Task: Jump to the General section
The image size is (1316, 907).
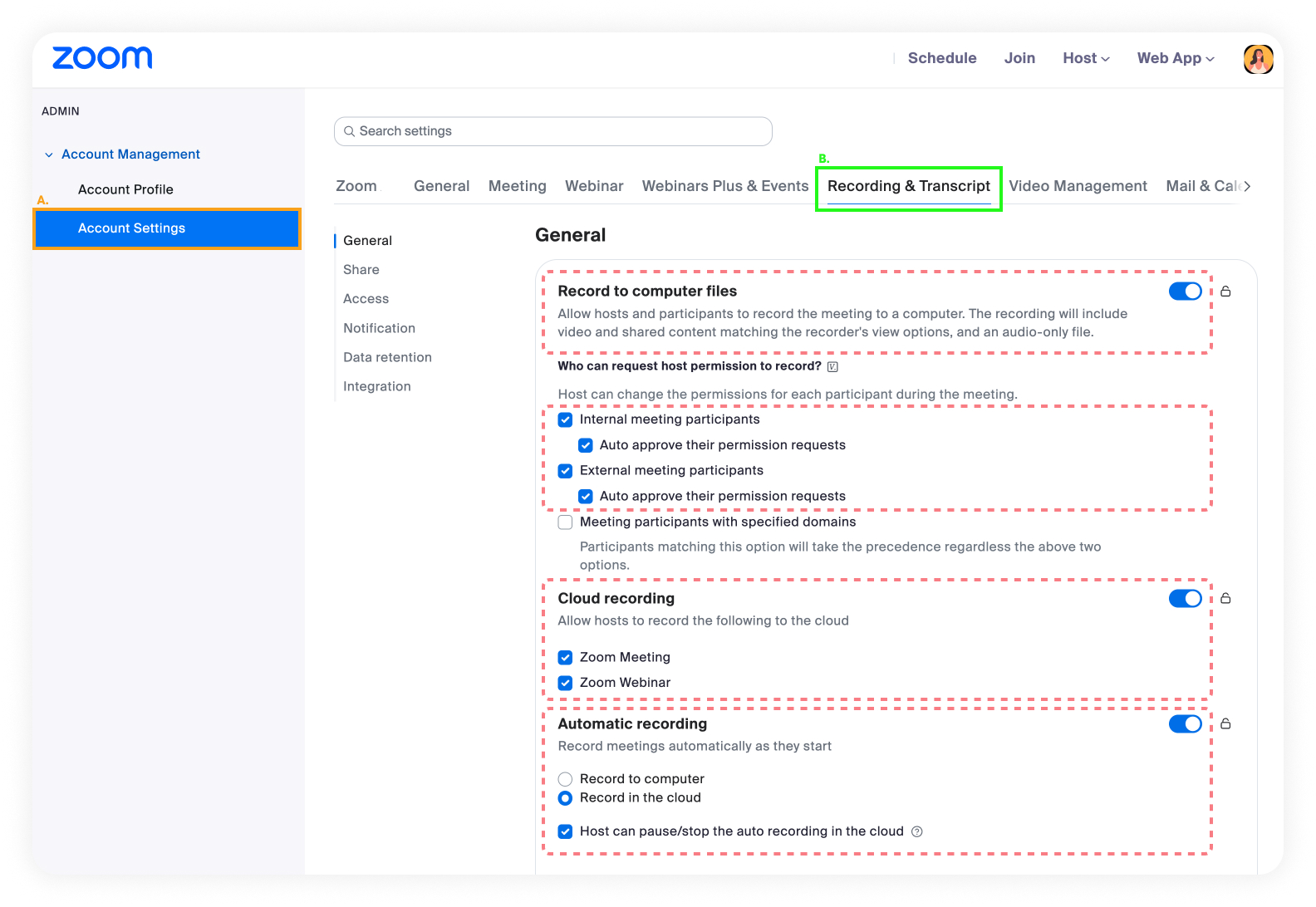Action: coord(368,241)
